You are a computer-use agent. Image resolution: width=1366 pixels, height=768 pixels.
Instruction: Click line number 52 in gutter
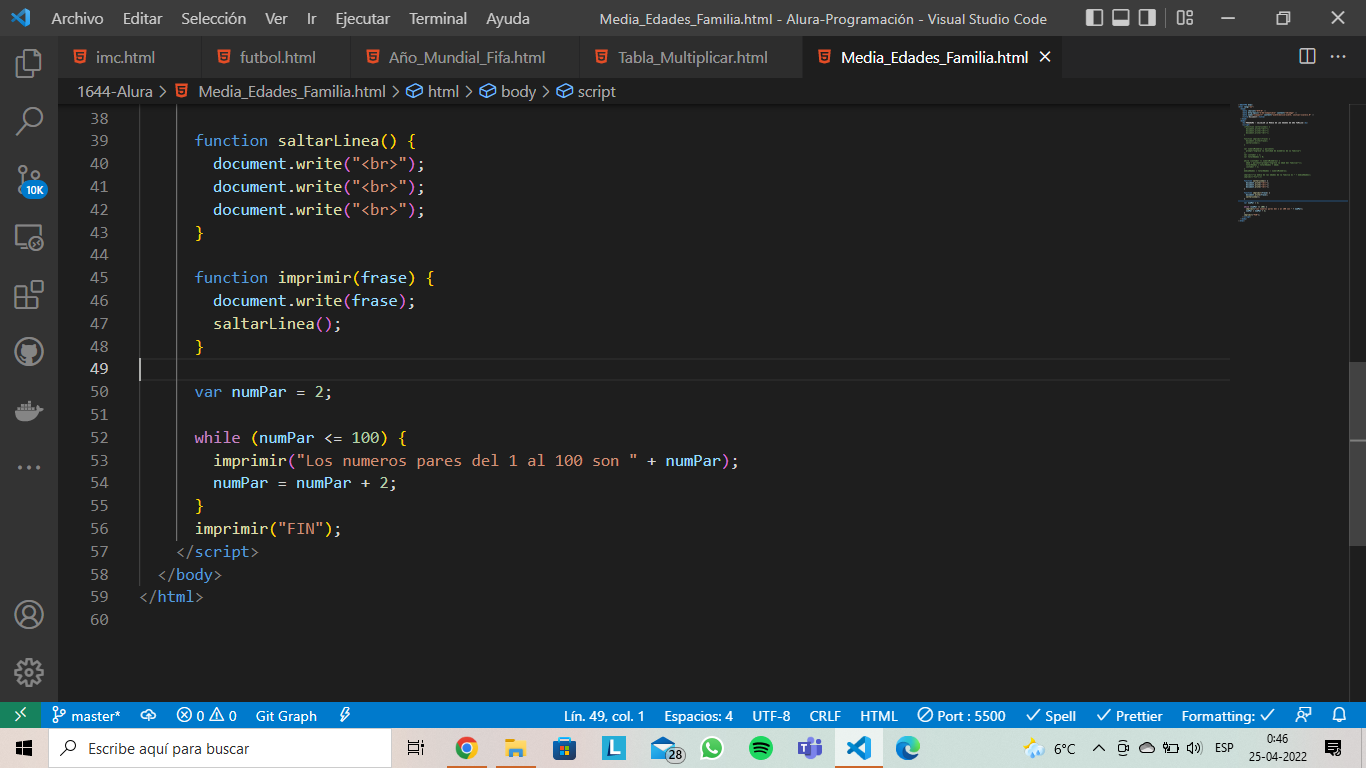click(99, 437)
